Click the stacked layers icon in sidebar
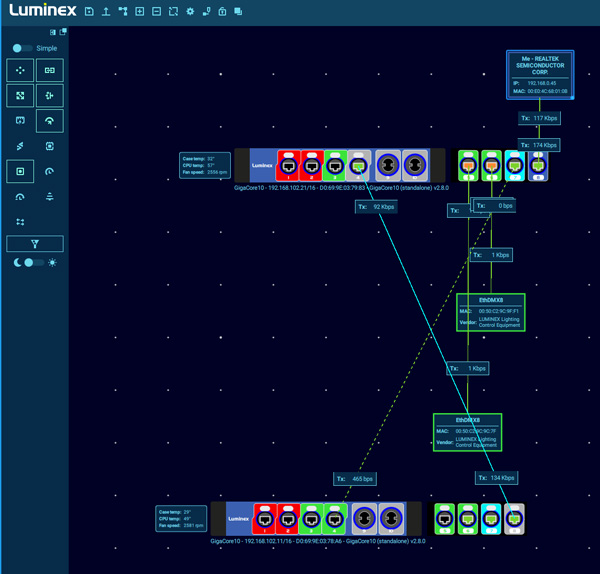The width and height of the screenshot is (600, 574). click(x=50, y=197)
